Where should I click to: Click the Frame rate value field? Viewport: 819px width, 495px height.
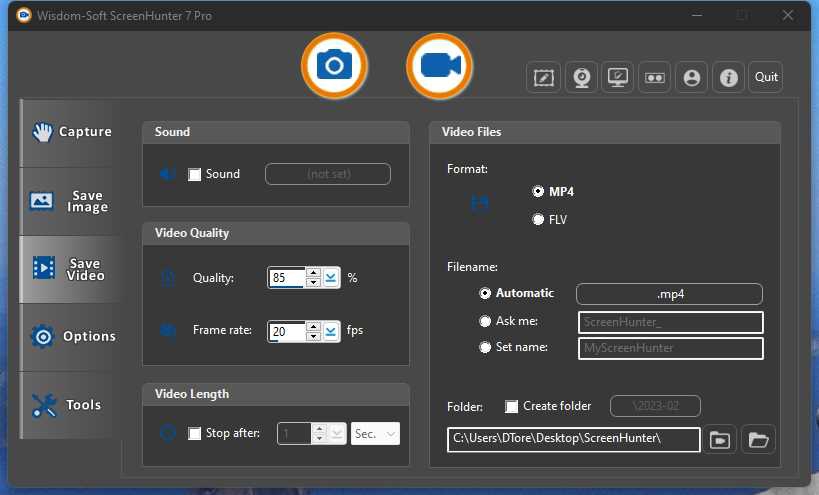click(286, 332)
